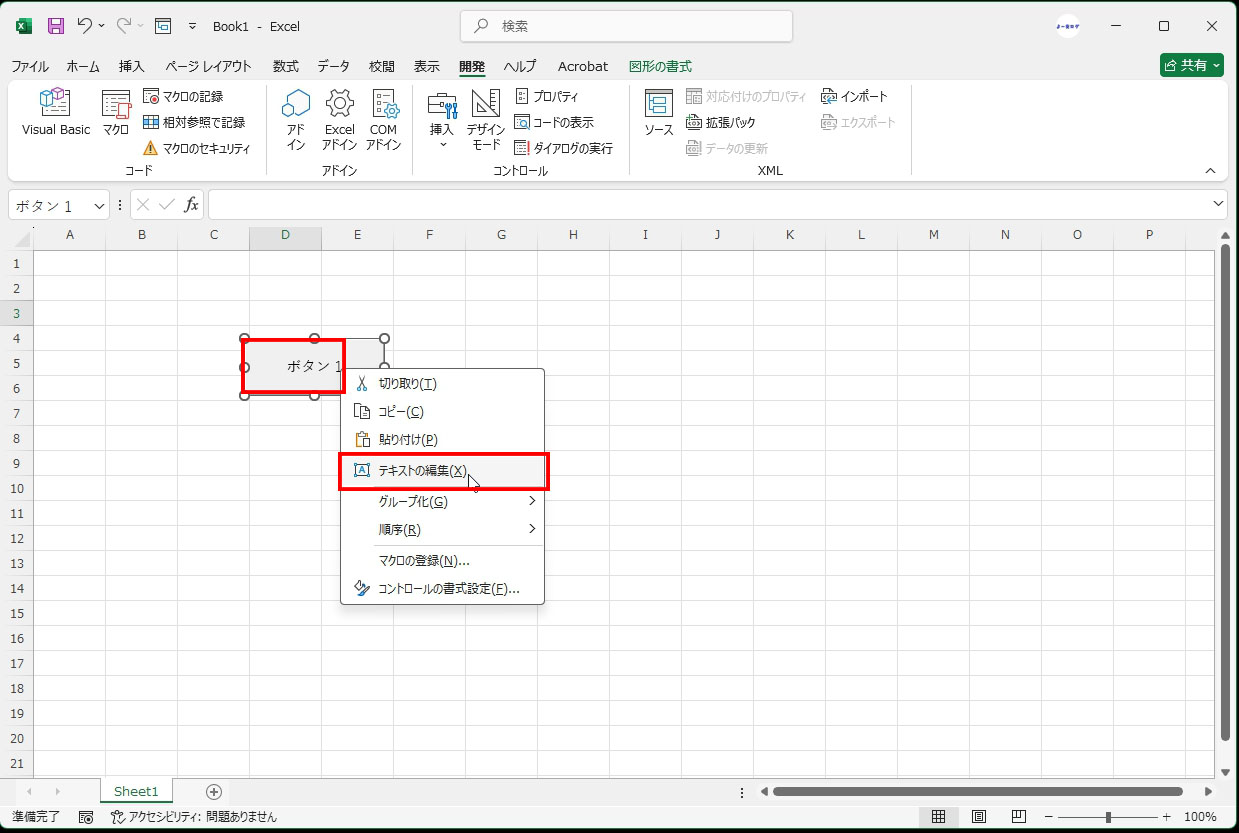
Task: Start マクロの記録 macro recording
Action: (x=183, y=97)
